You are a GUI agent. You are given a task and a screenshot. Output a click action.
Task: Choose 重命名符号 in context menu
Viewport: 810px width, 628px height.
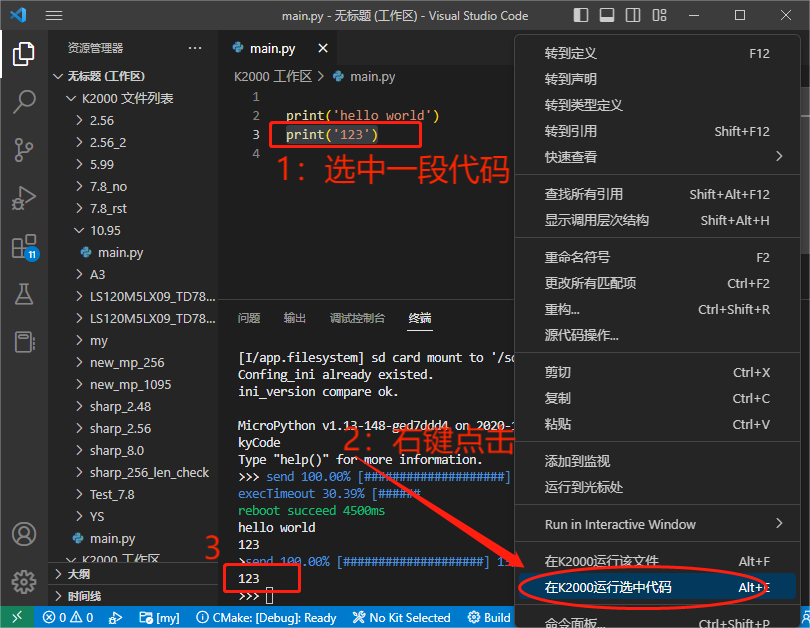click(x=657, y=257)
